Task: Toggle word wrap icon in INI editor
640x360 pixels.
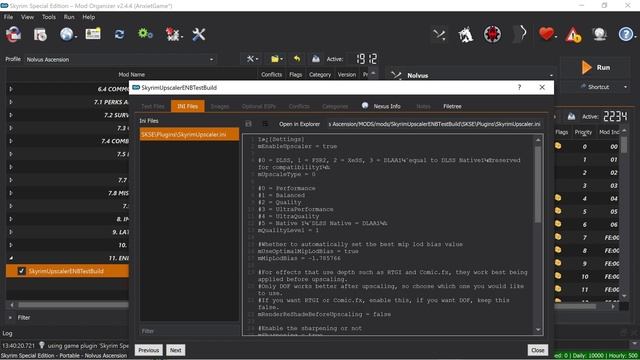Action: tap(265, 124)
